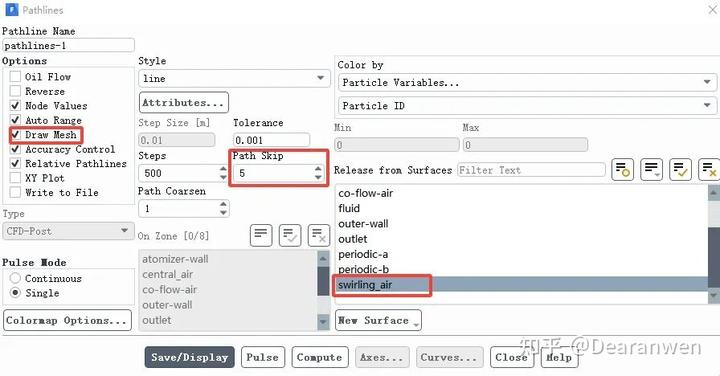Viewport: 720px width, 376px height.
Task: Decrease Path Coarsen with down arrow
Action: click(x=223, y=213)
